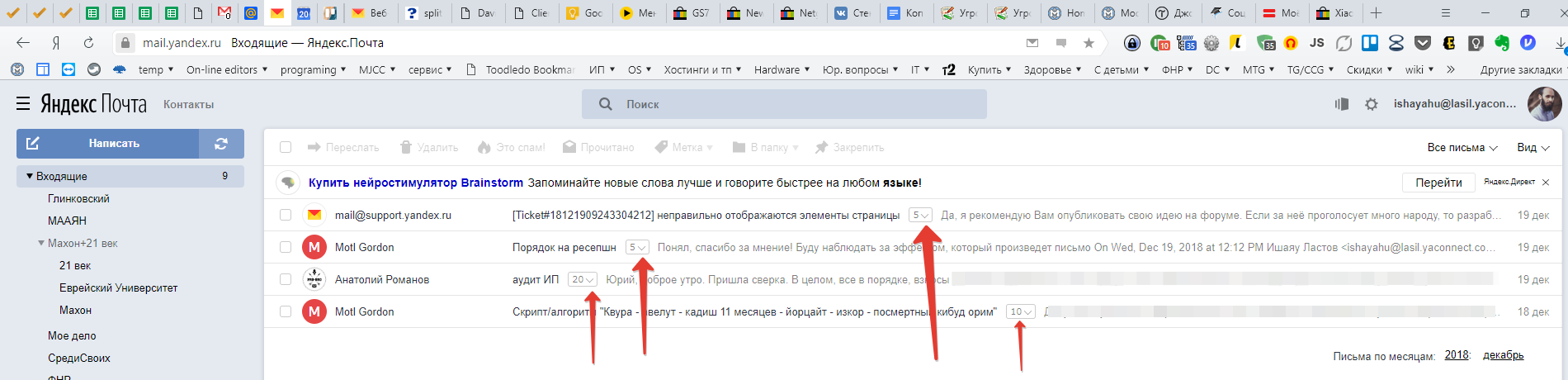Screen dimensions: 1568x380
Task: Click the themes icon next to the settings gear
Action: tap(1342, 104)
